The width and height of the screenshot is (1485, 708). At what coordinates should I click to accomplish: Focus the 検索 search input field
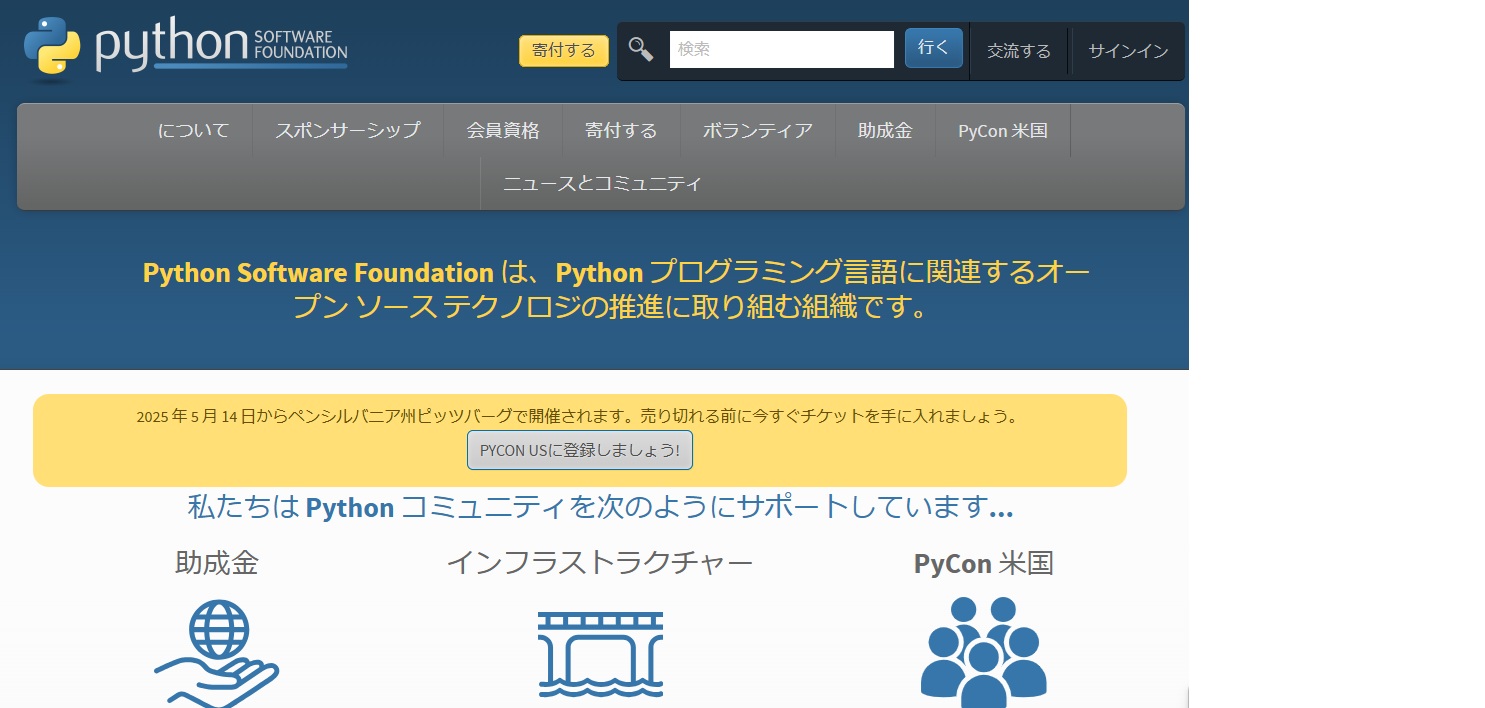(x=782, y=49)
